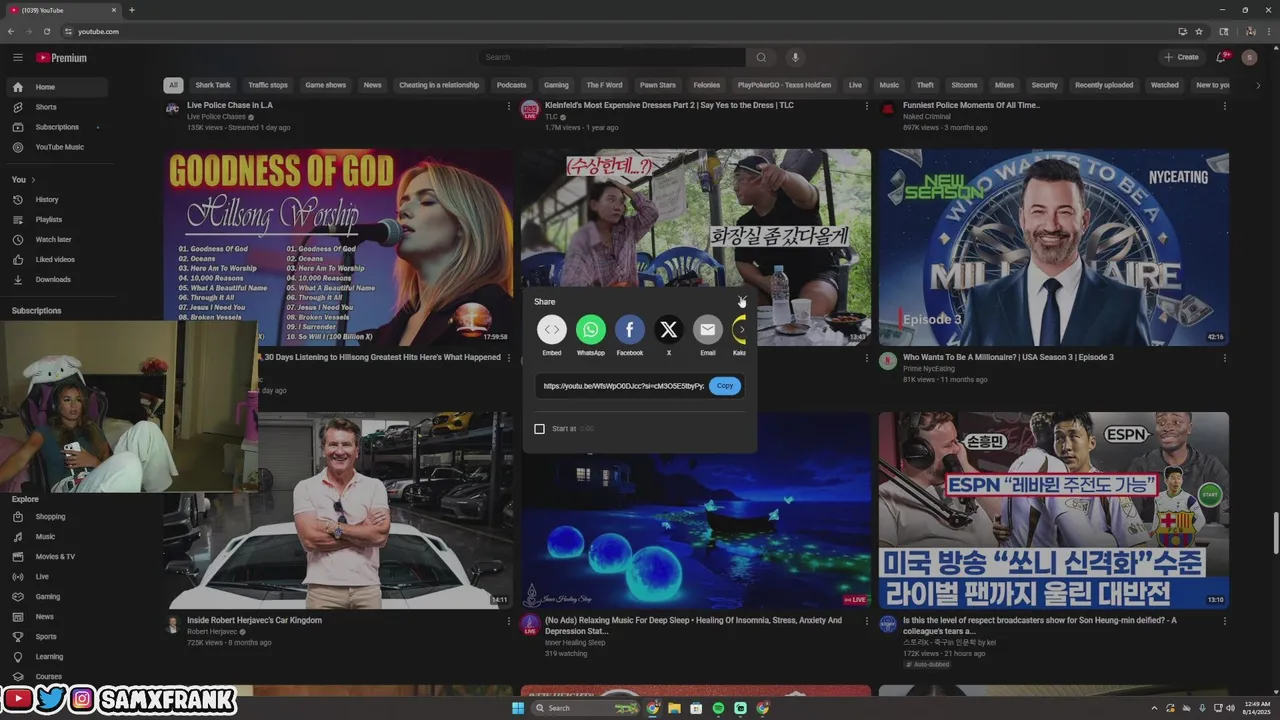Open Movies & TV under Explore
Image resolution: width=1280 pixels, height=720 pixels.
(57, 556)
